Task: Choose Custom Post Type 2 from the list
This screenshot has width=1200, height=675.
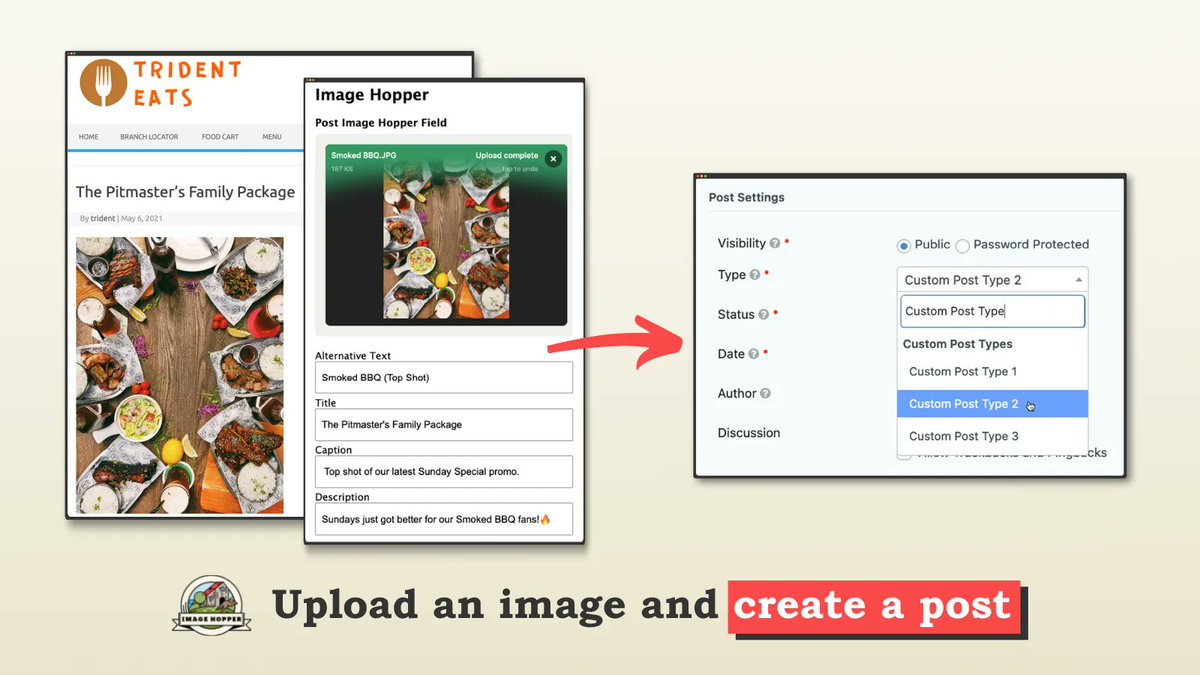Action: click(992, 404)
